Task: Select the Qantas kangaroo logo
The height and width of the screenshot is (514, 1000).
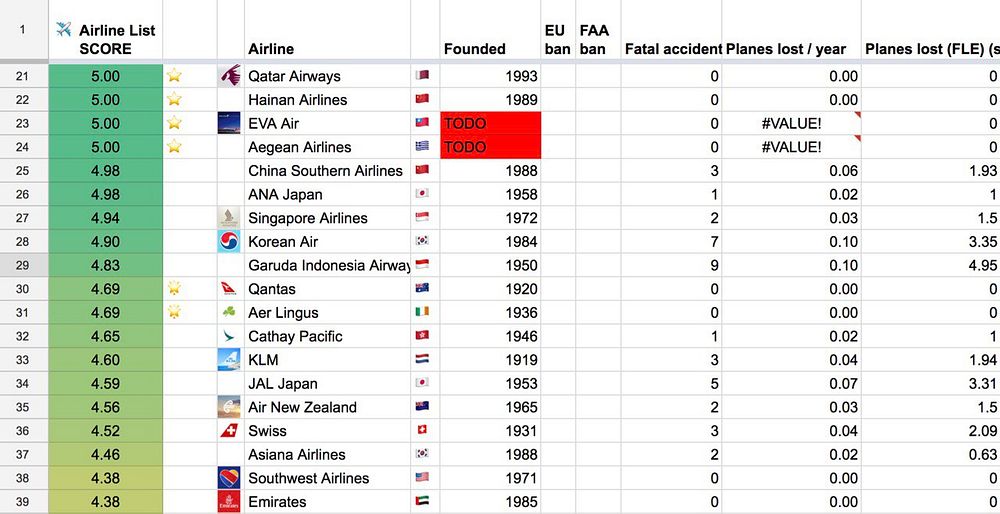Action: [230, 289]
